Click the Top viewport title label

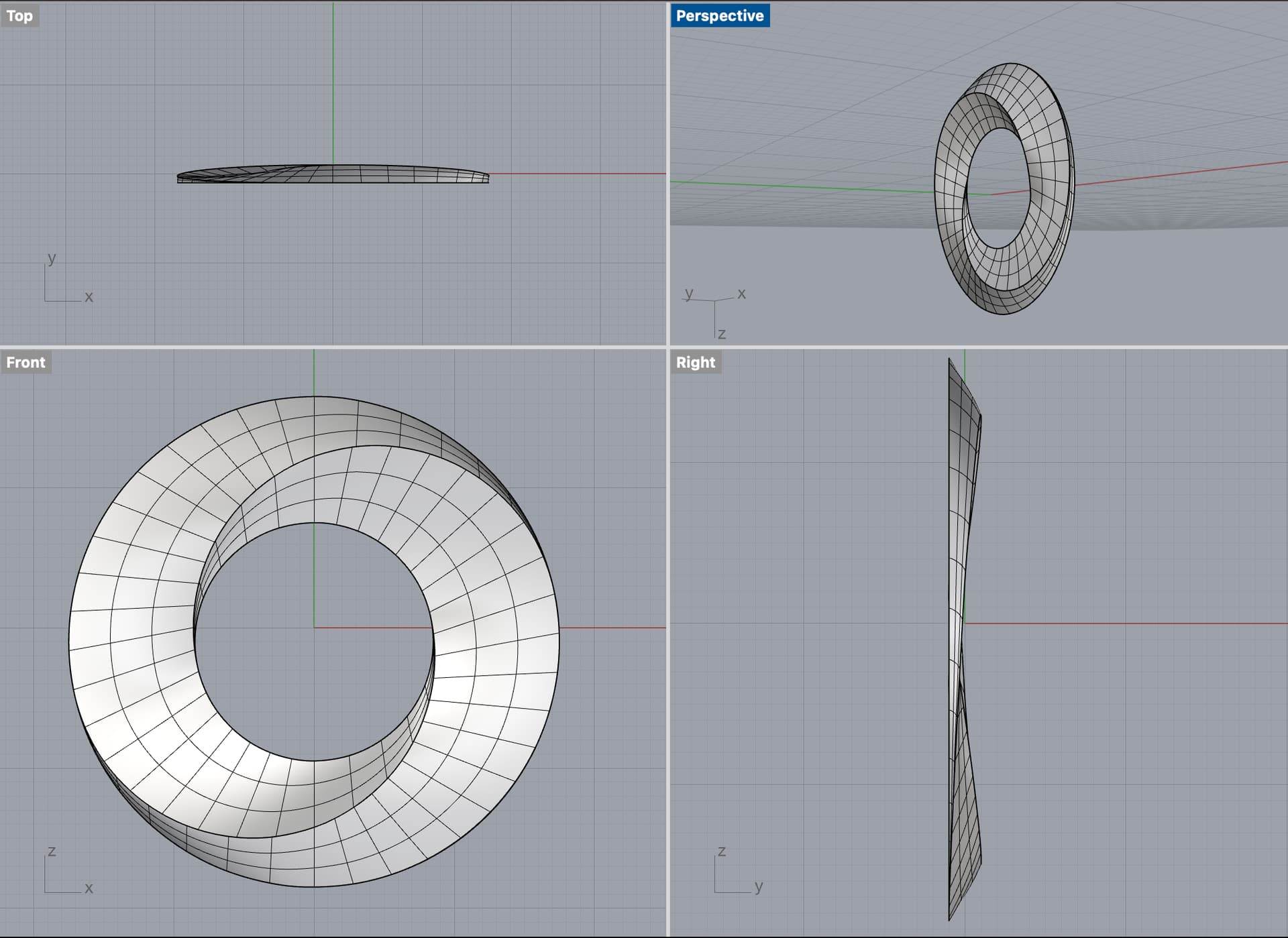[19, 15]
